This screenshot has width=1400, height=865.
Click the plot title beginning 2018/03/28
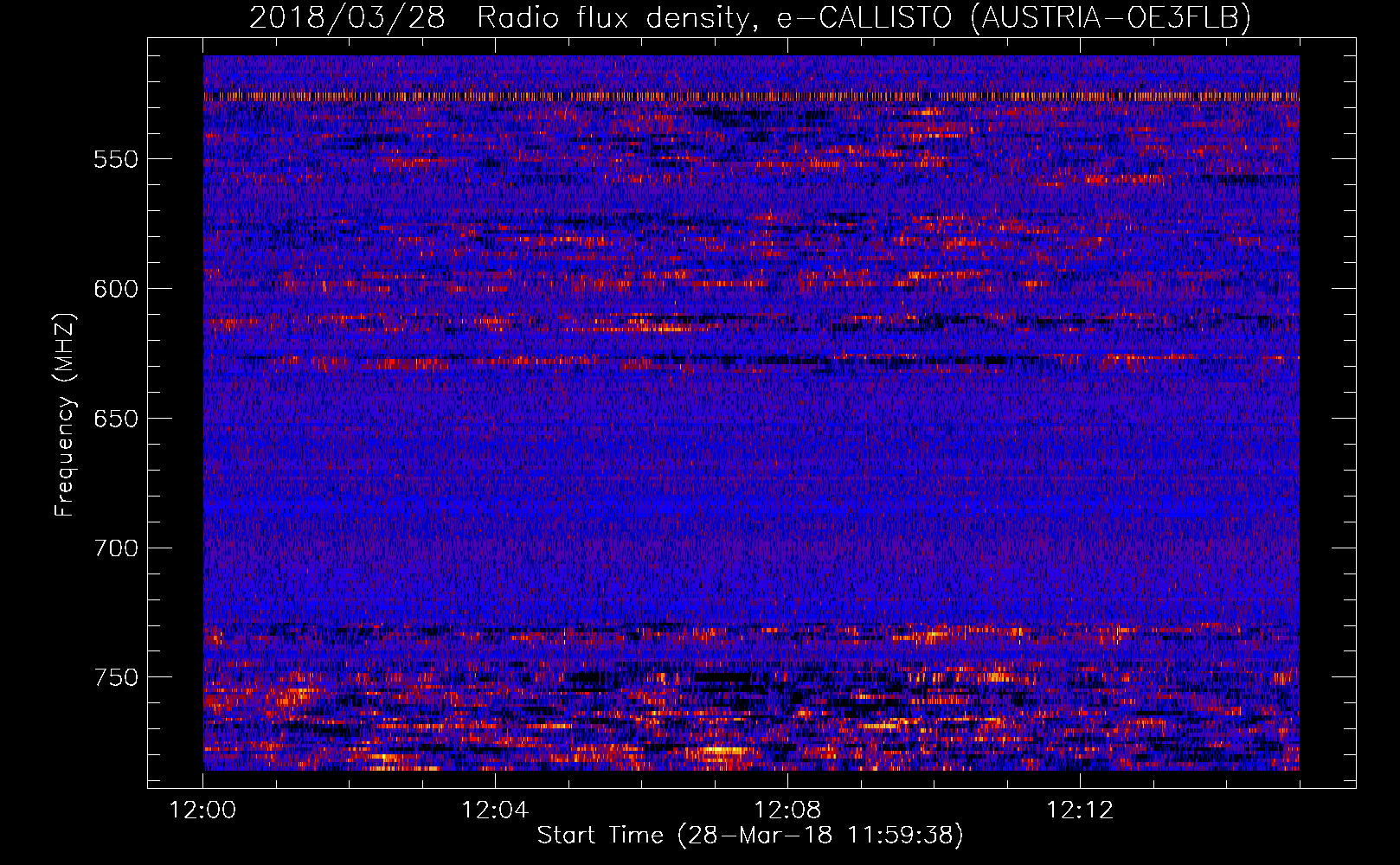tap(750, 17)
